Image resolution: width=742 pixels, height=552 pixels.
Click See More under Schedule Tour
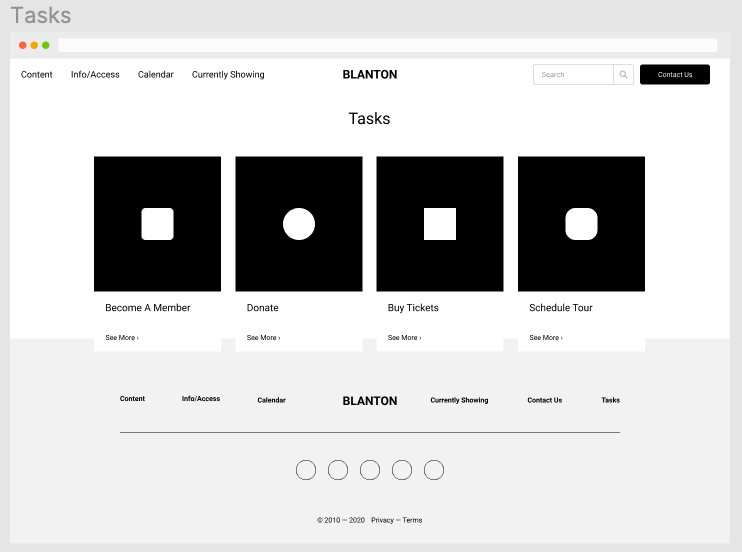pyautogui.click(x=546, y=338)
